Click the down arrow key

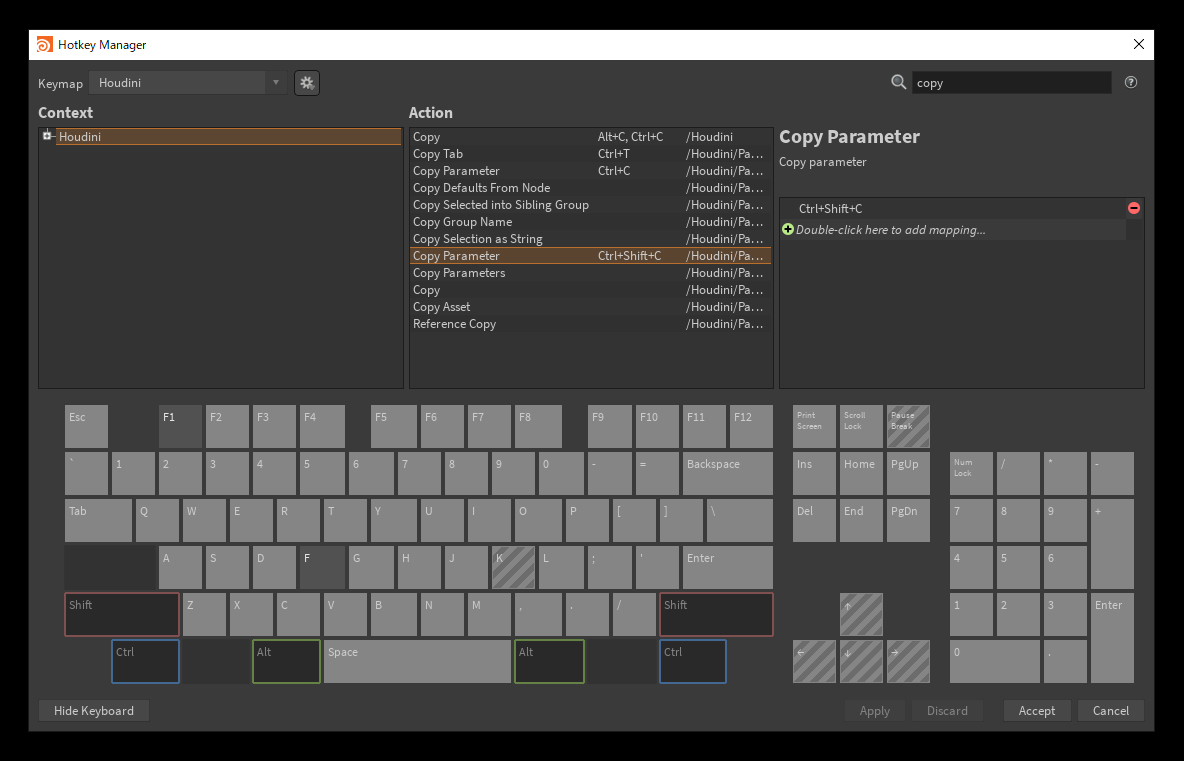click(861, 661)
